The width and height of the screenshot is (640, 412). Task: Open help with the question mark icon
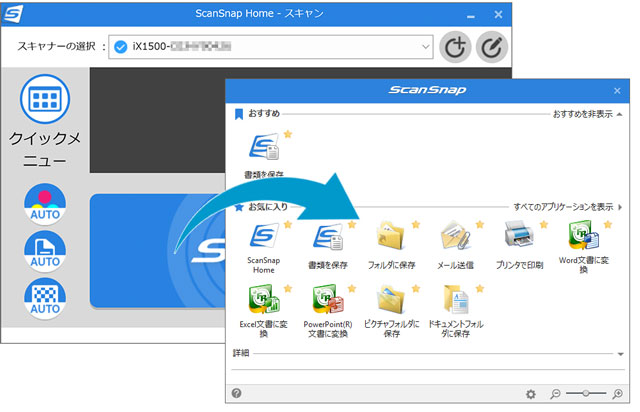[x=236, y=393]
